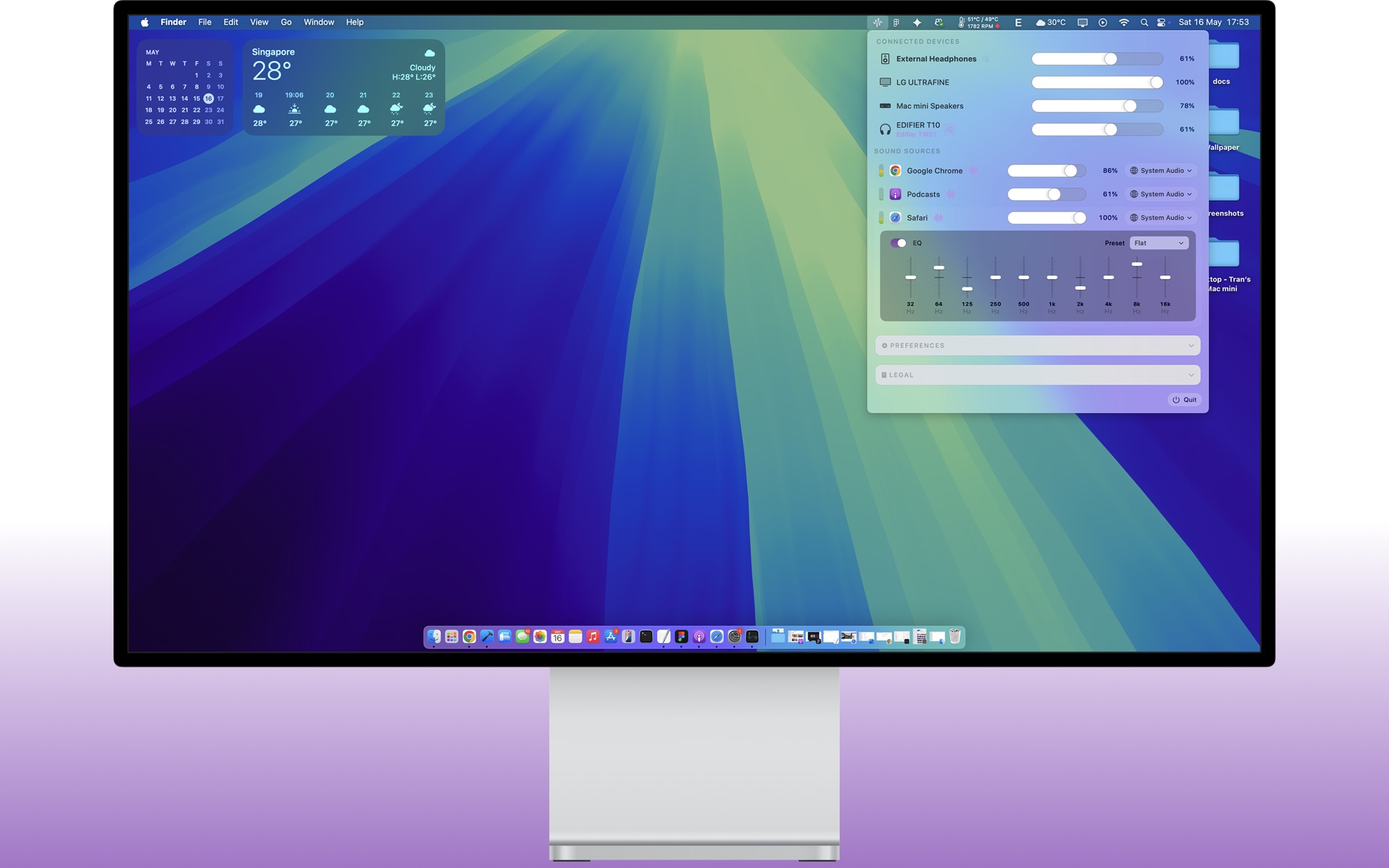
Task: Click the Bluetooth icon next to EDIFIER T10
Action: pos(949,129)
